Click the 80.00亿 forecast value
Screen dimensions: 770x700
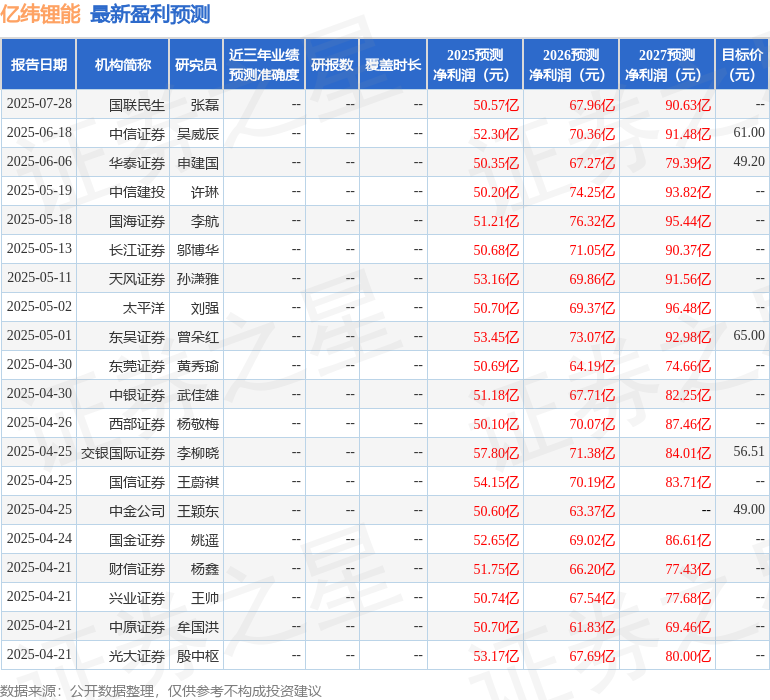688,655
